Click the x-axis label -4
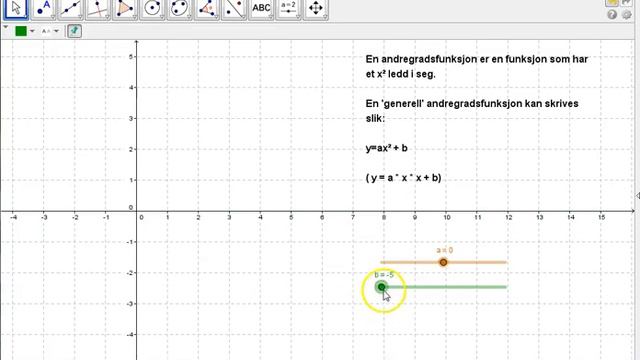 coord(13,218)
